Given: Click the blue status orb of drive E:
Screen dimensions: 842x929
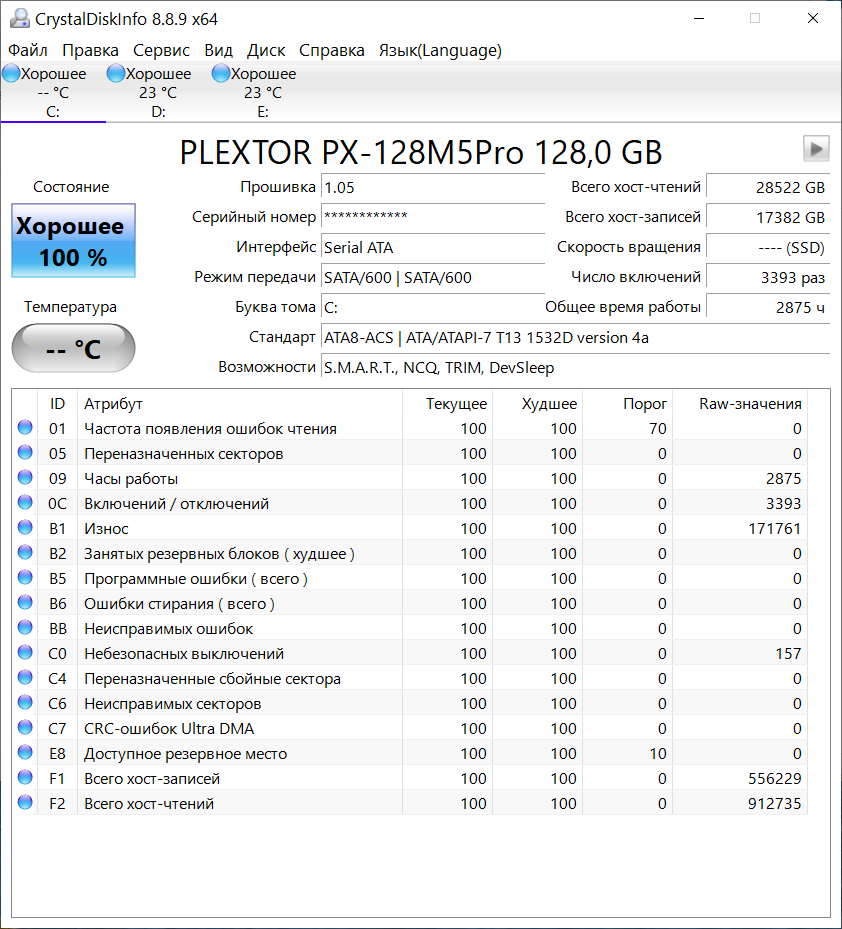Looking at the screenshot, I should [x=221, y=73].
